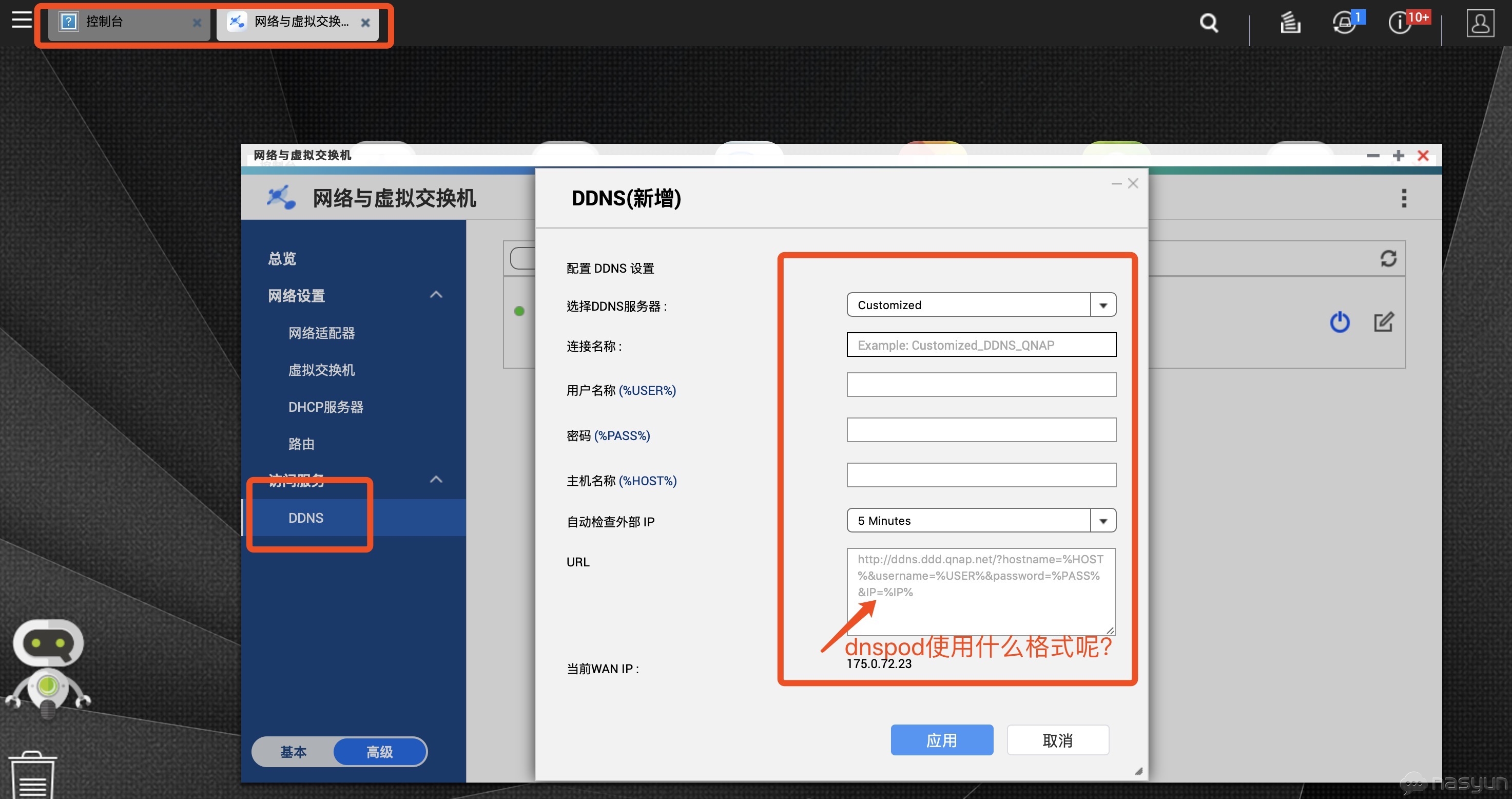Switch to 基本 mode

pyautogui.click(x=293, y=751)
